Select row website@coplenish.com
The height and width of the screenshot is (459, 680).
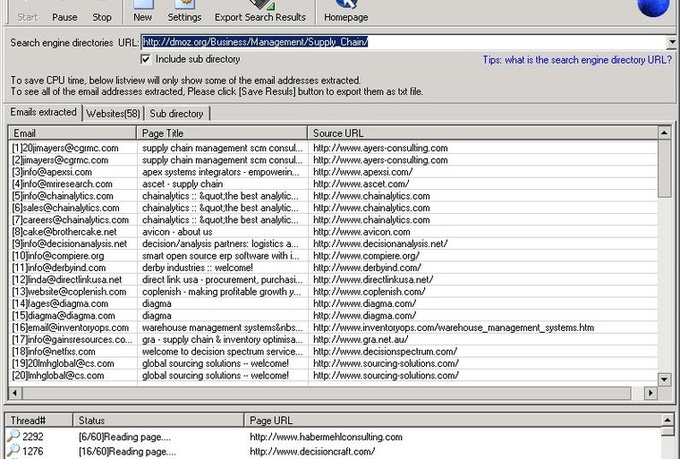pos(333,292)
